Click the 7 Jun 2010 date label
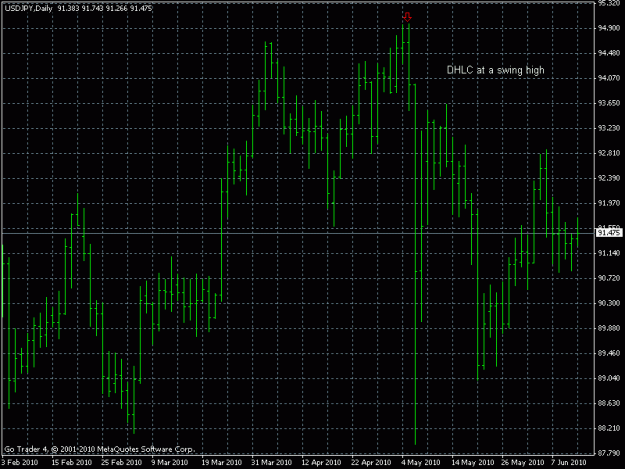The image size is (625, 469). 569,462
